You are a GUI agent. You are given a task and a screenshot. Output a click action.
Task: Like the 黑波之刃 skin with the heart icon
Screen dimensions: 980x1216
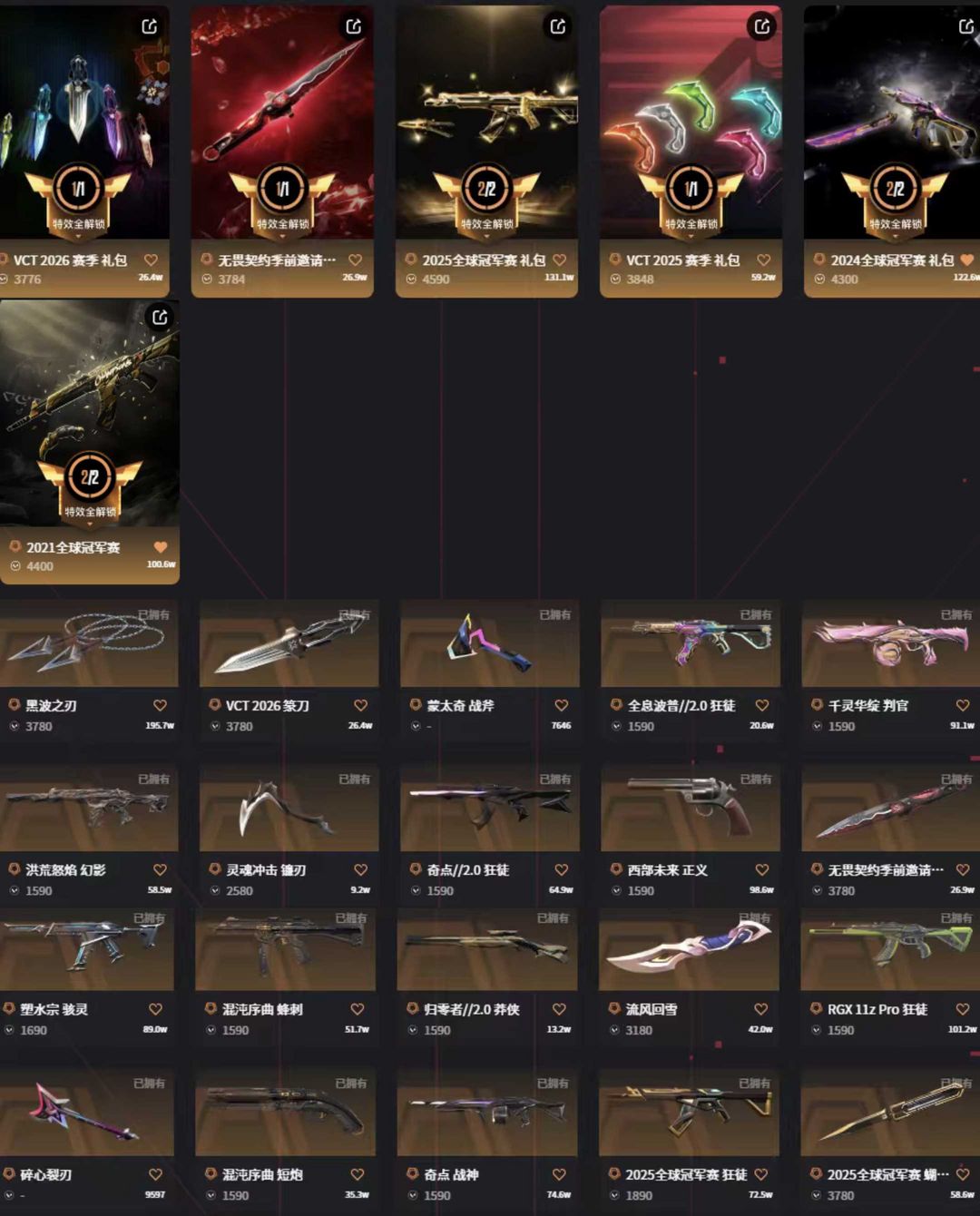(160, 705)
